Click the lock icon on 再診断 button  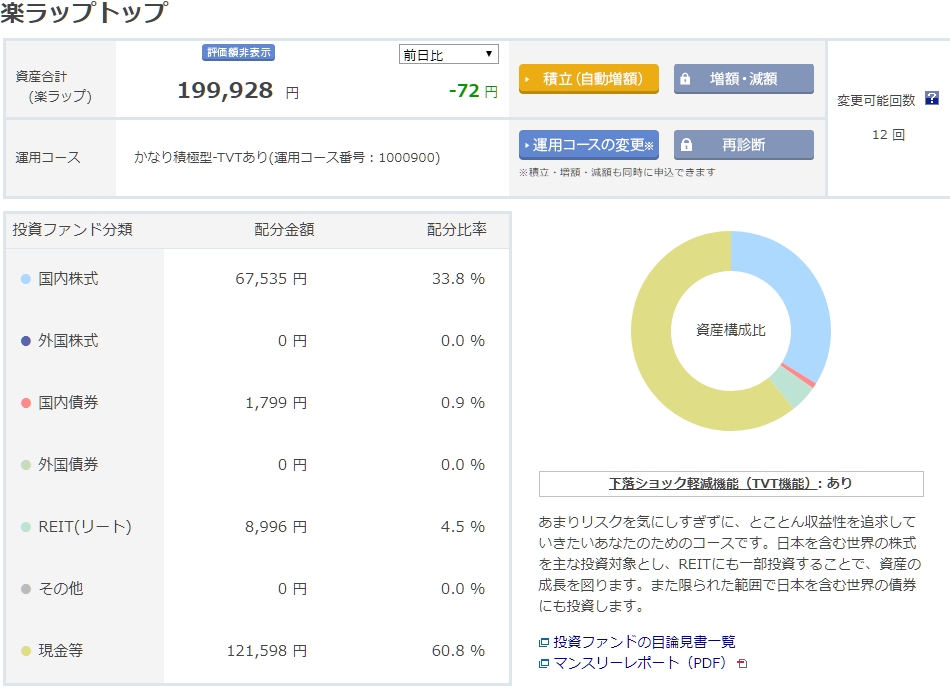[685, 145]
